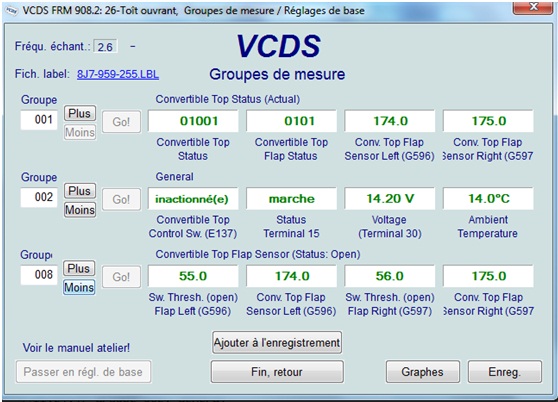The image size is (558, 402).
Task: Click the Enreg. logging button
Action: (505, 372)
